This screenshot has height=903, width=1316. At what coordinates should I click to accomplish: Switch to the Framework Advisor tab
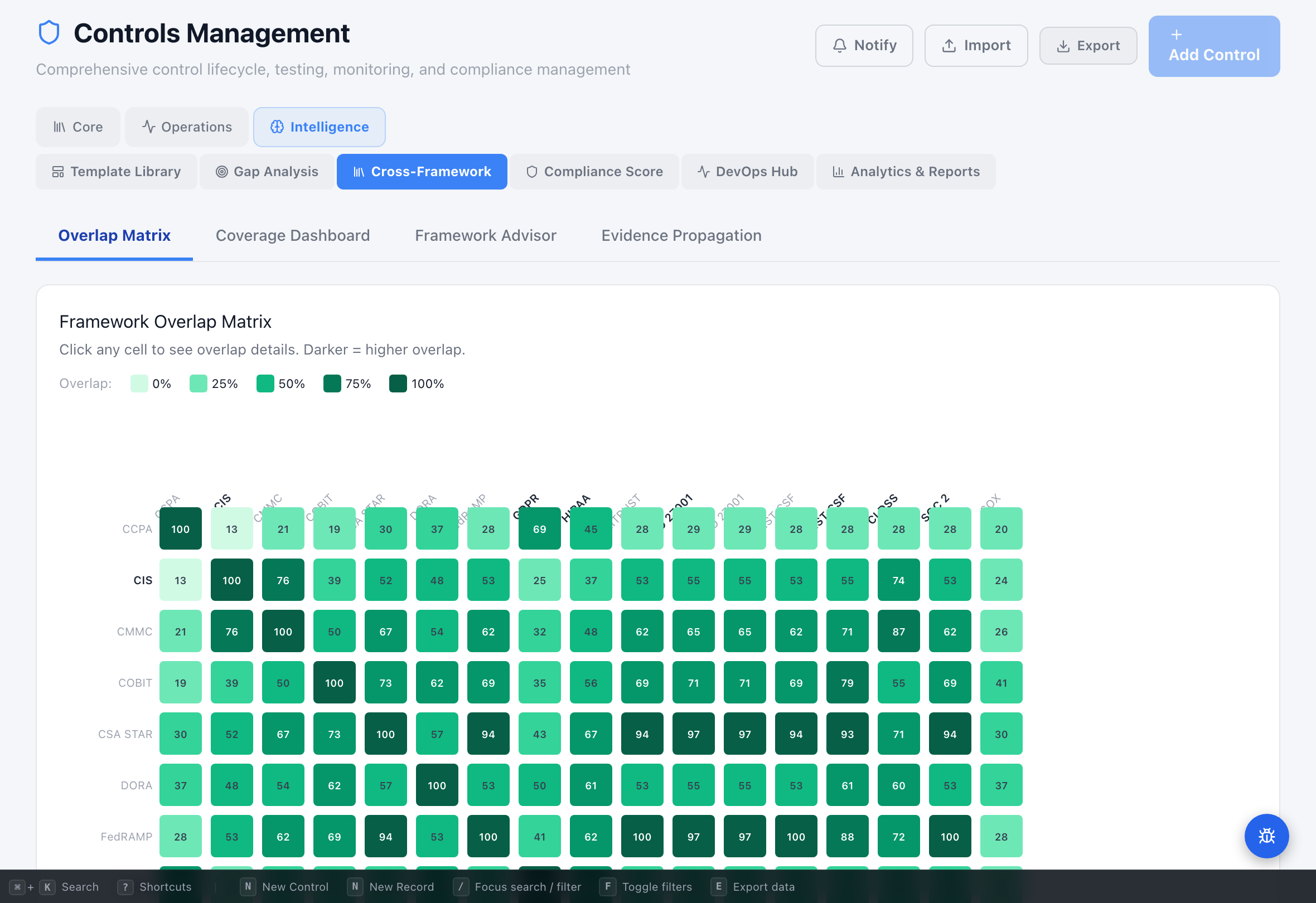click(x=486, y=236)
